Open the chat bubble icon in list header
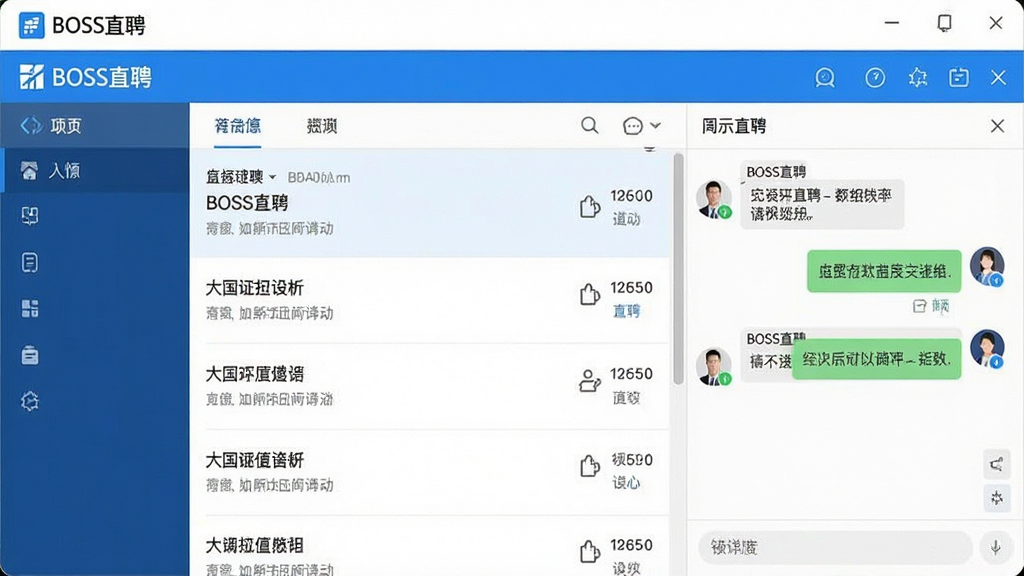 pos(632,125)
